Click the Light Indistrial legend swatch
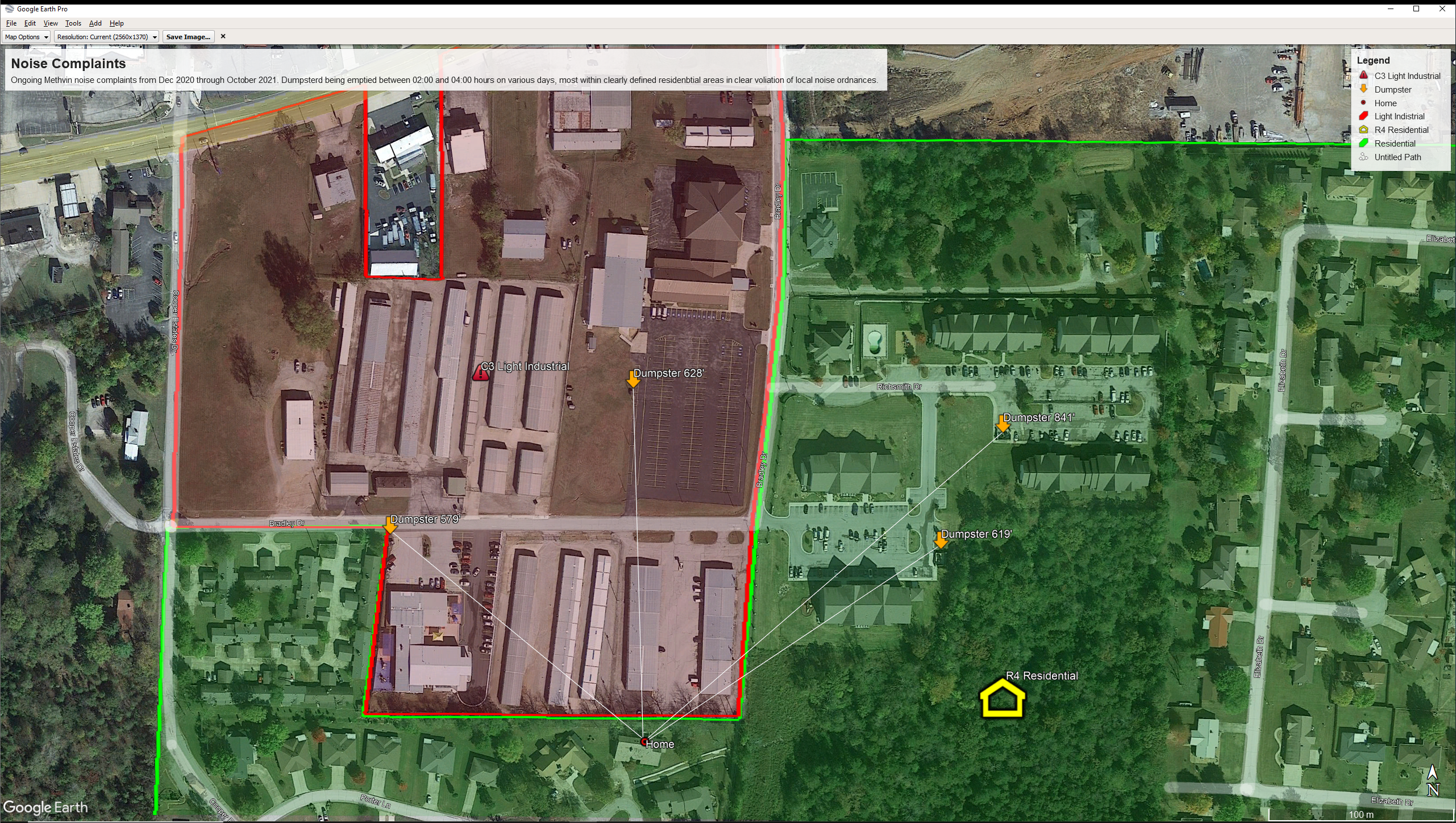Viewport: 1456px width, 823px height. (1363, 116)
